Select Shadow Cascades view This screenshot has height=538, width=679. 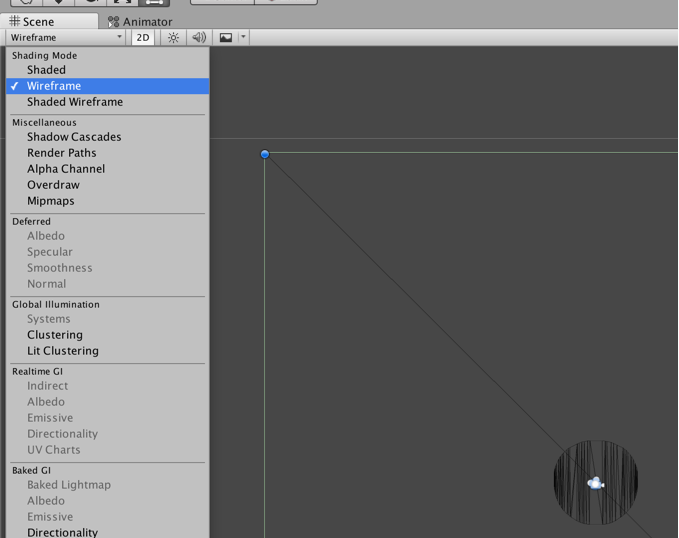108,137
